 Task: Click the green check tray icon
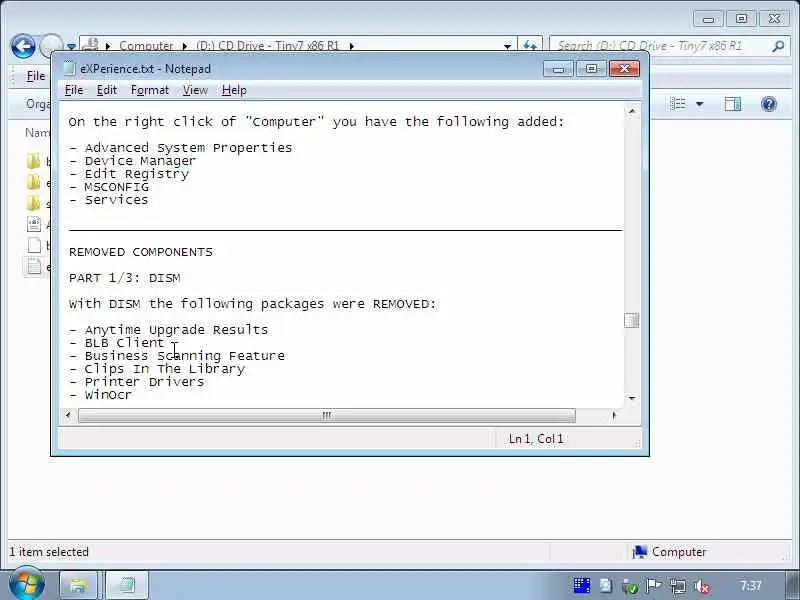(x=631, y=586)
